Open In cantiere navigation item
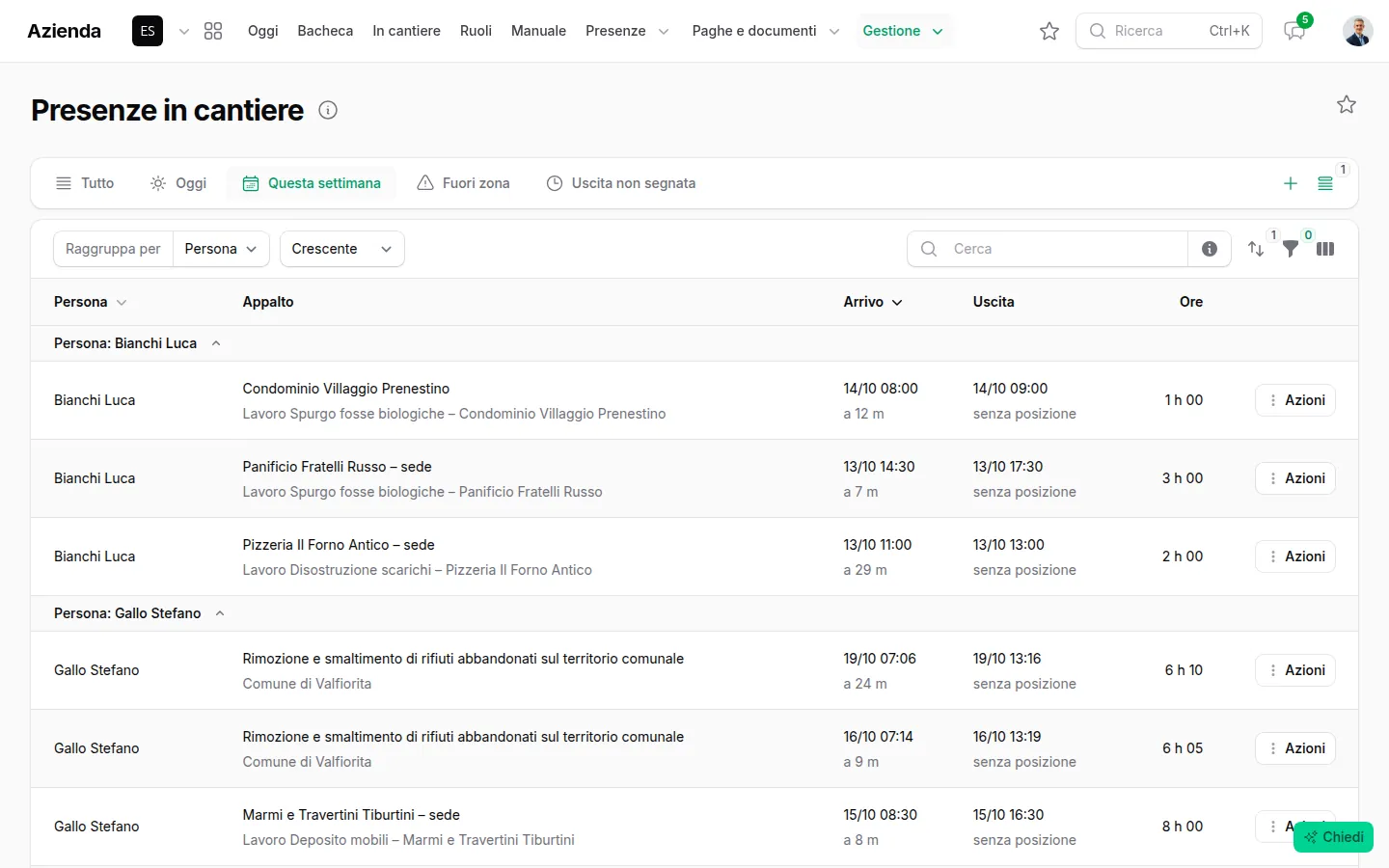This screenshot has width=1389, height=868. (x=406, y=31)
